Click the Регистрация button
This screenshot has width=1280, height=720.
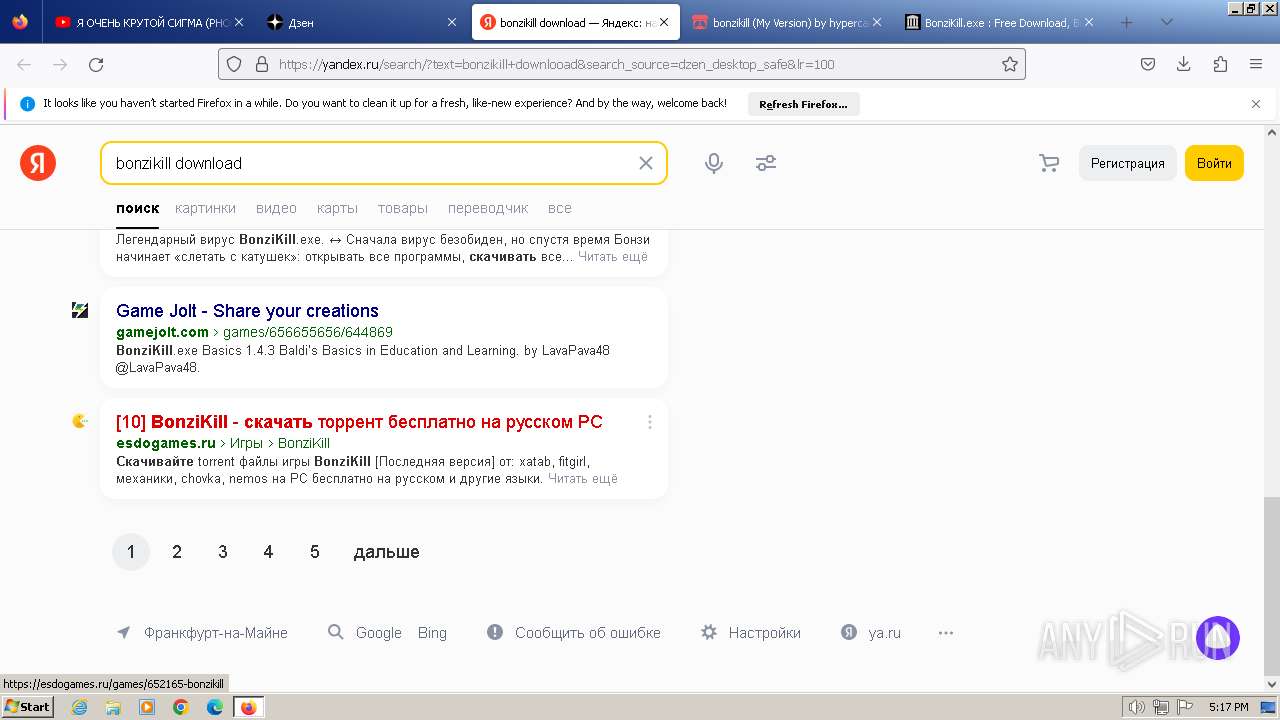pyautogui.click(x=1127, y=163)
